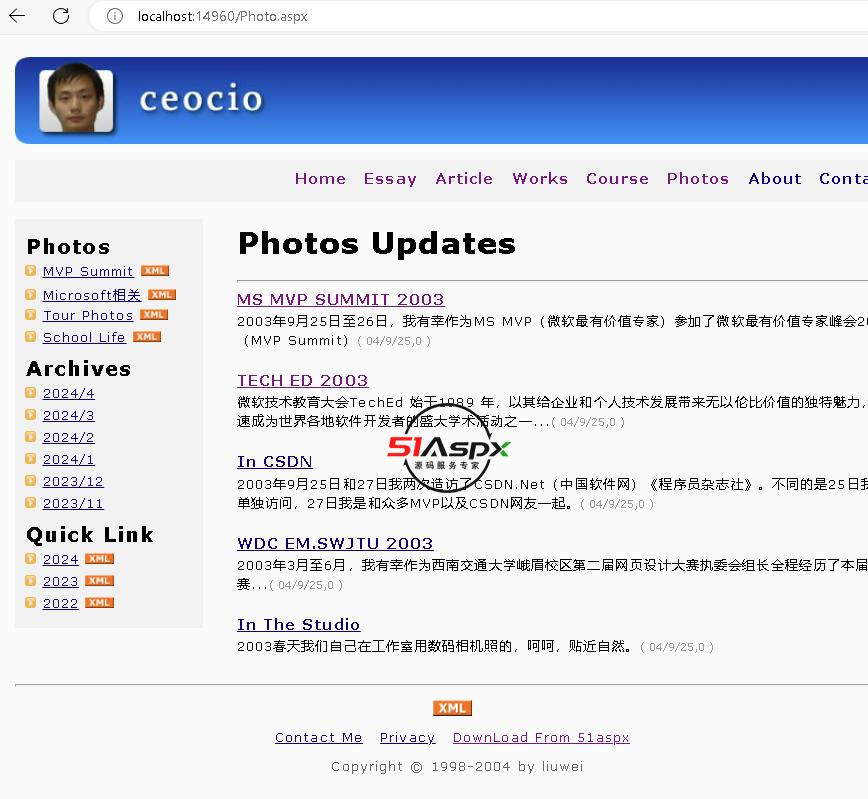Open the In CSDN post
The image size is (868, 799).
(x=275, y=462)
